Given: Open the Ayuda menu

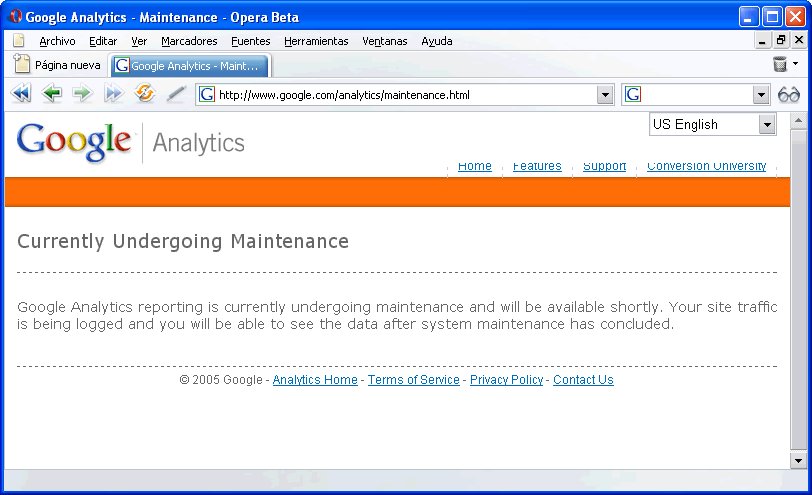Looking at the screenshot, I should point(437,41).
